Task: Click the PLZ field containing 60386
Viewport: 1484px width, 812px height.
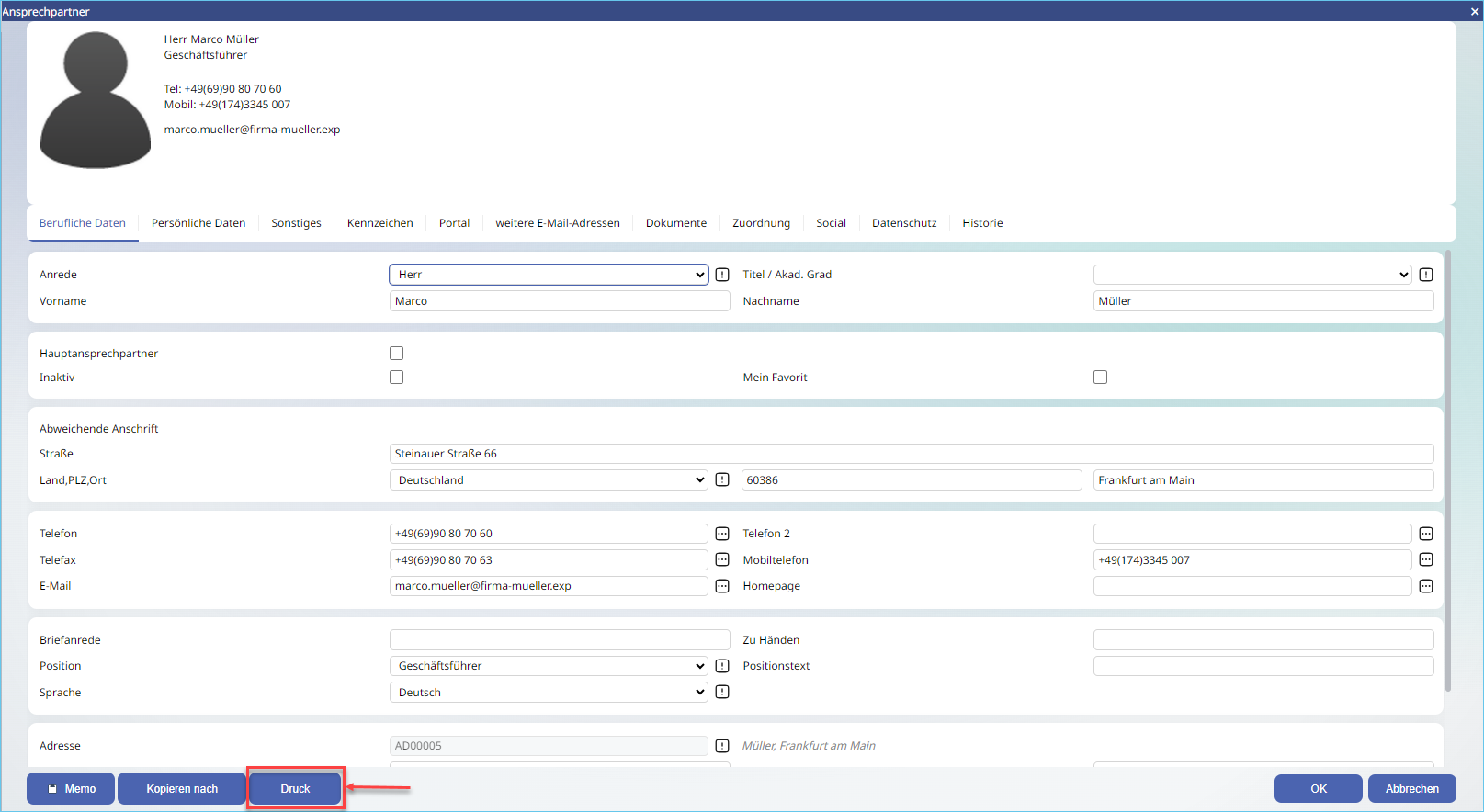Action: point(912,480)
